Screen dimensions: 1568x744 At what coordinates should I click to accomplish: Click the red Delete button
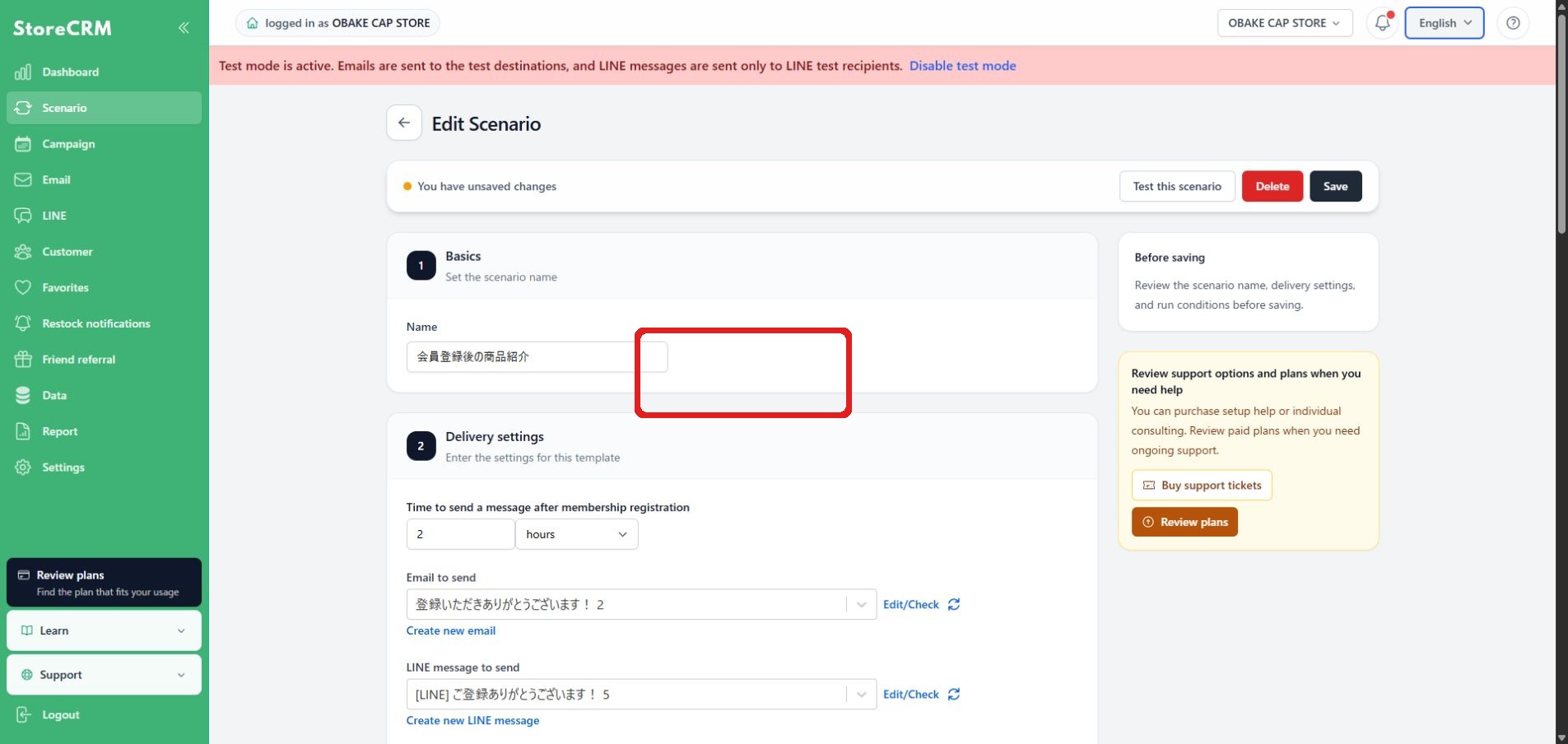click(1273, 187)
